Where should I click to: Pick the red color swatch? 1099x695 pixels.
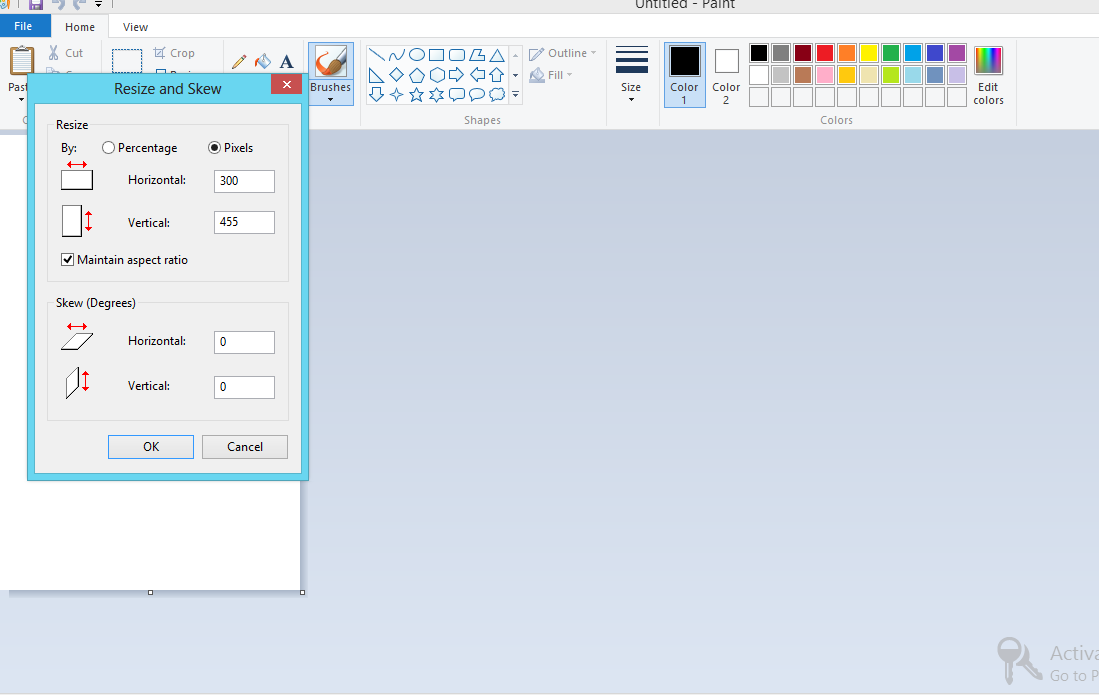[x=825, y=53]
